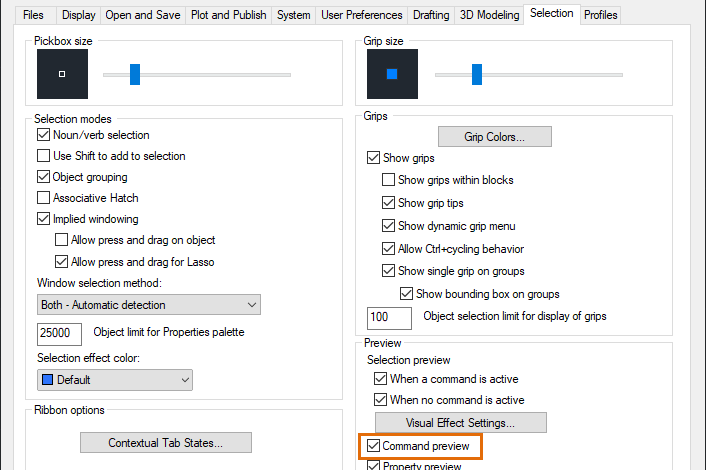Viewport: 706px width, 470px height.
Task: Uncheck Show grip tips
Action: click(389, 203)
